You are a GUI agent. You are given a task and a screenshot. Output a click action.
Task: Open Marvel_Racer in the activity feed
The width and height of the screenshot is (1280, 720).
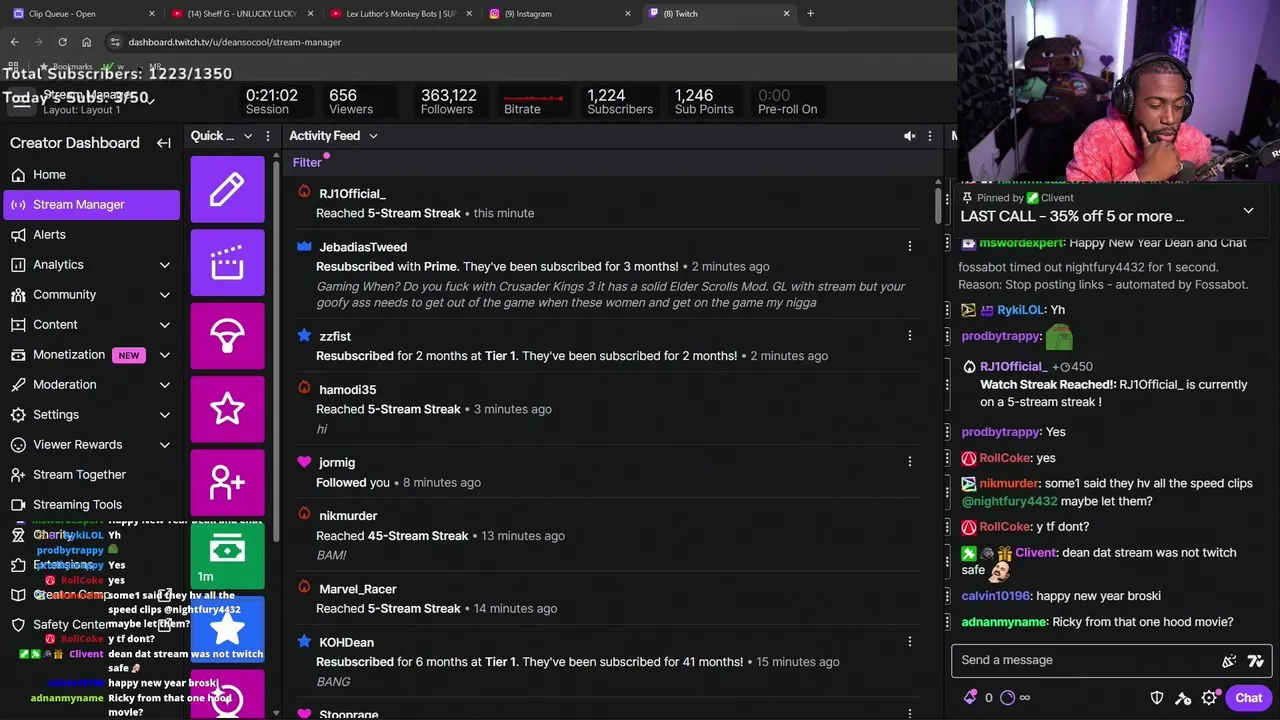[x=358, y=589]
